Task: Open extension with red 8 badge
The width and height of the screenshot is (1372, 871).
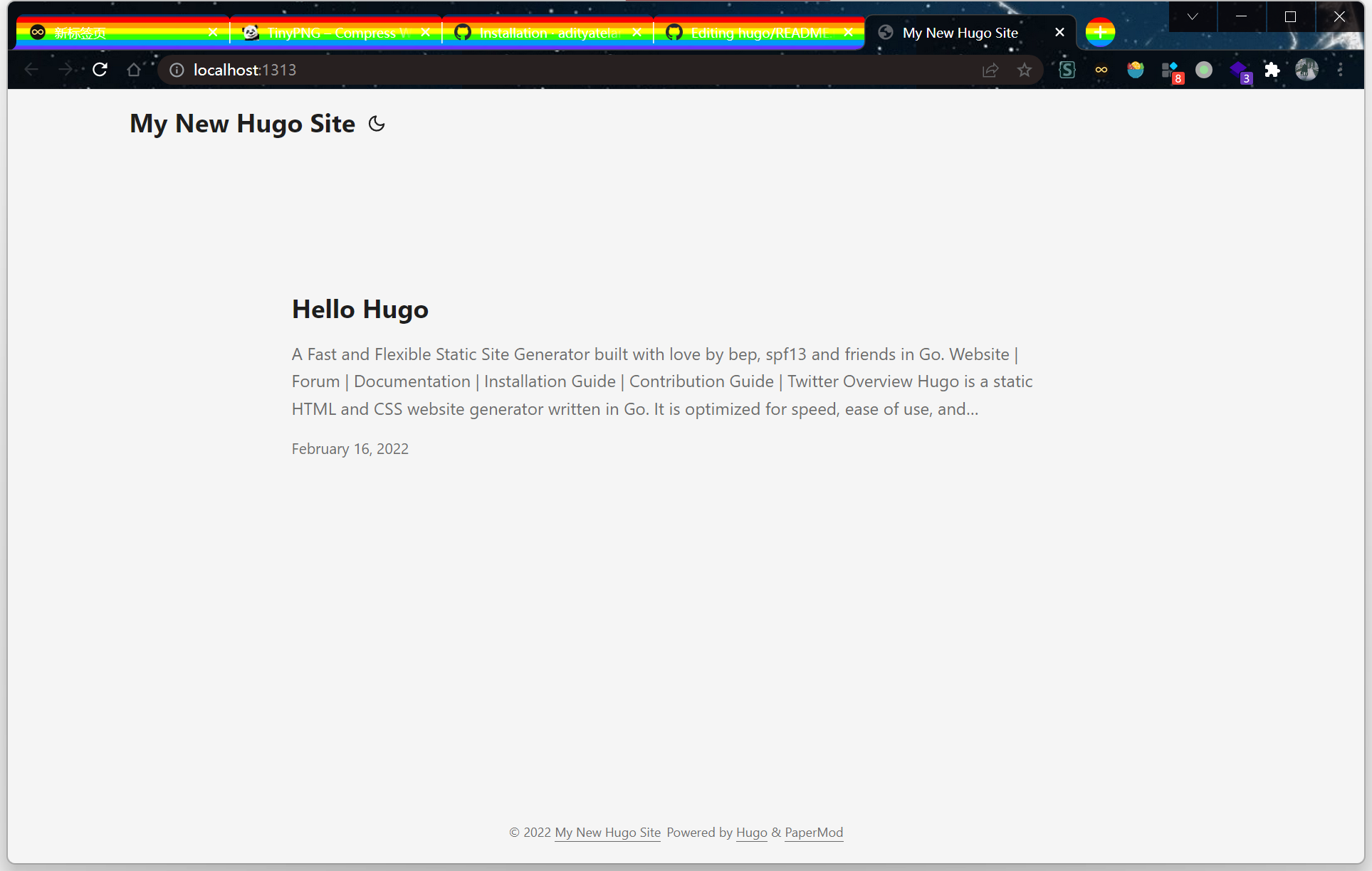Action: (1171, 72)
